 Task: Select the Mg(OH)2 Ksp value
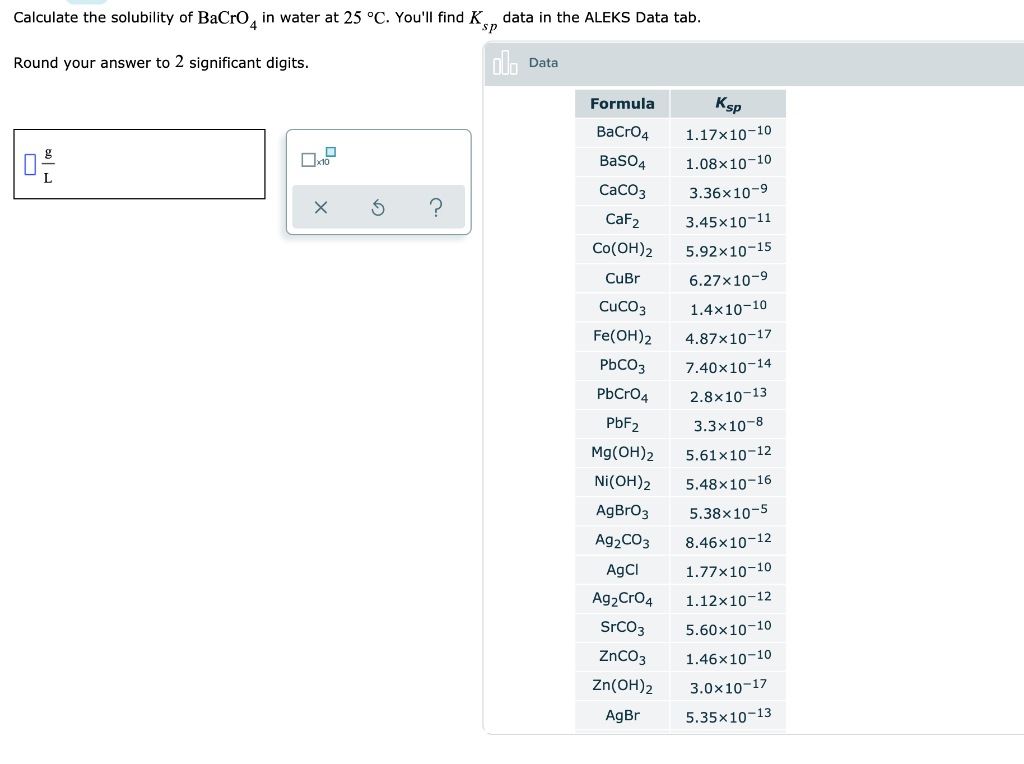click(727, 453)
